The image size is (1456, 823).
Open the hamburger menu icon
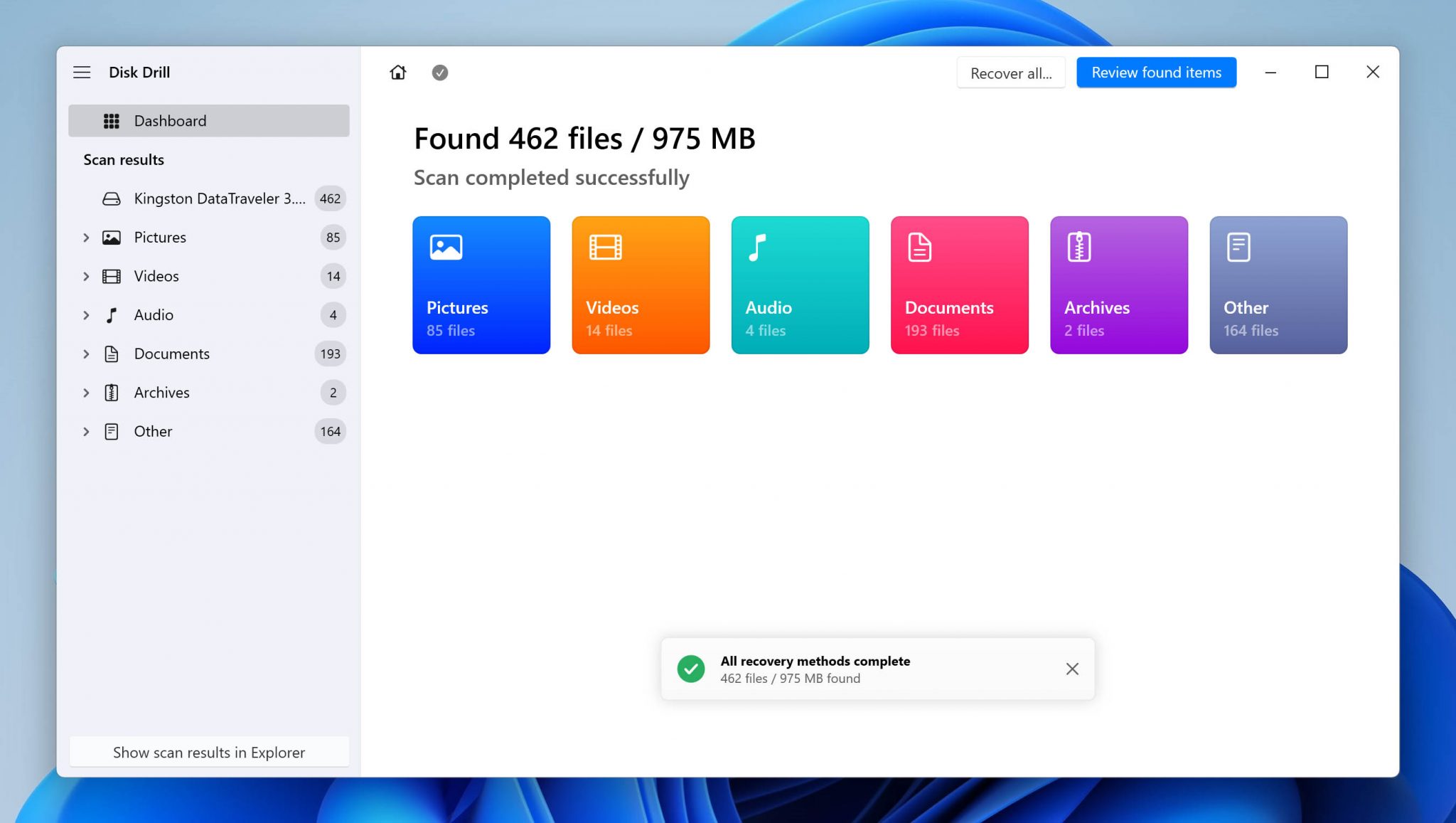82,72
